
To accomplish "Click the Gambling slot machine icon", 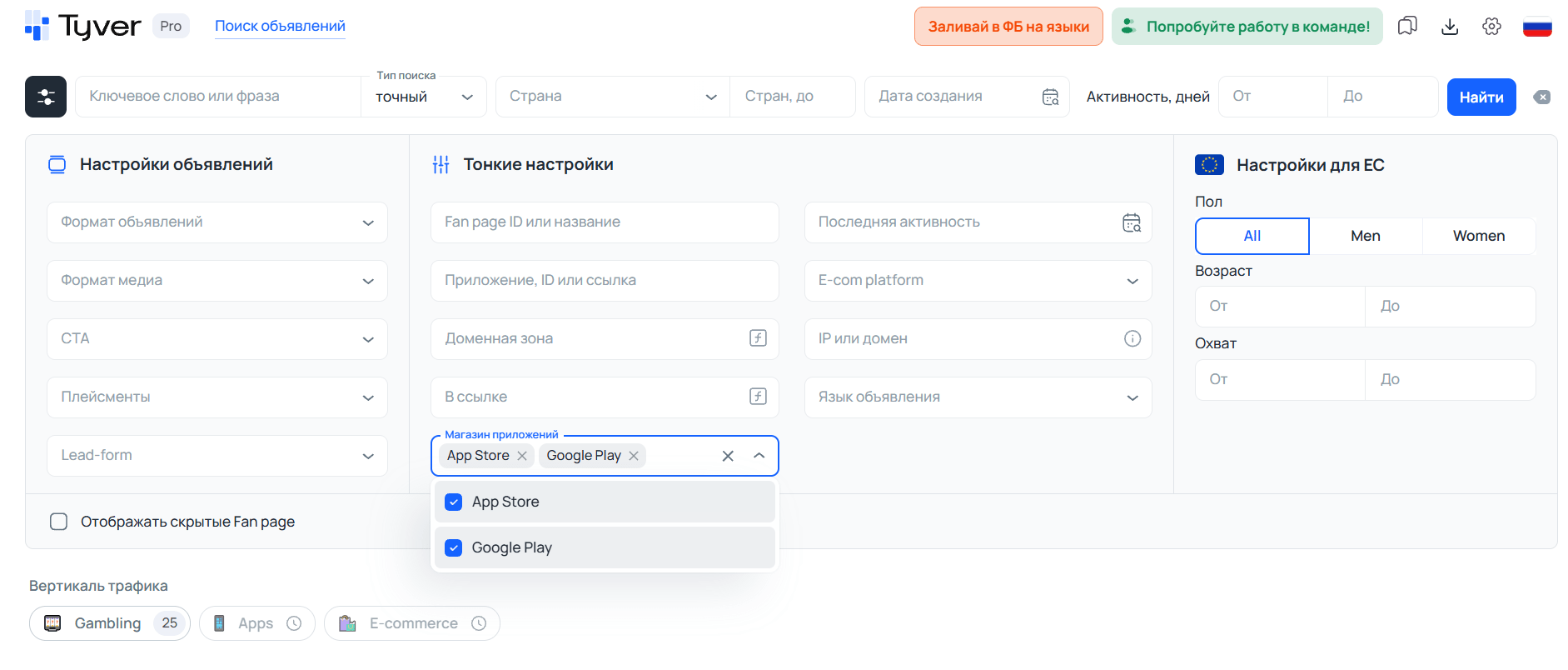I will point(52,623).
